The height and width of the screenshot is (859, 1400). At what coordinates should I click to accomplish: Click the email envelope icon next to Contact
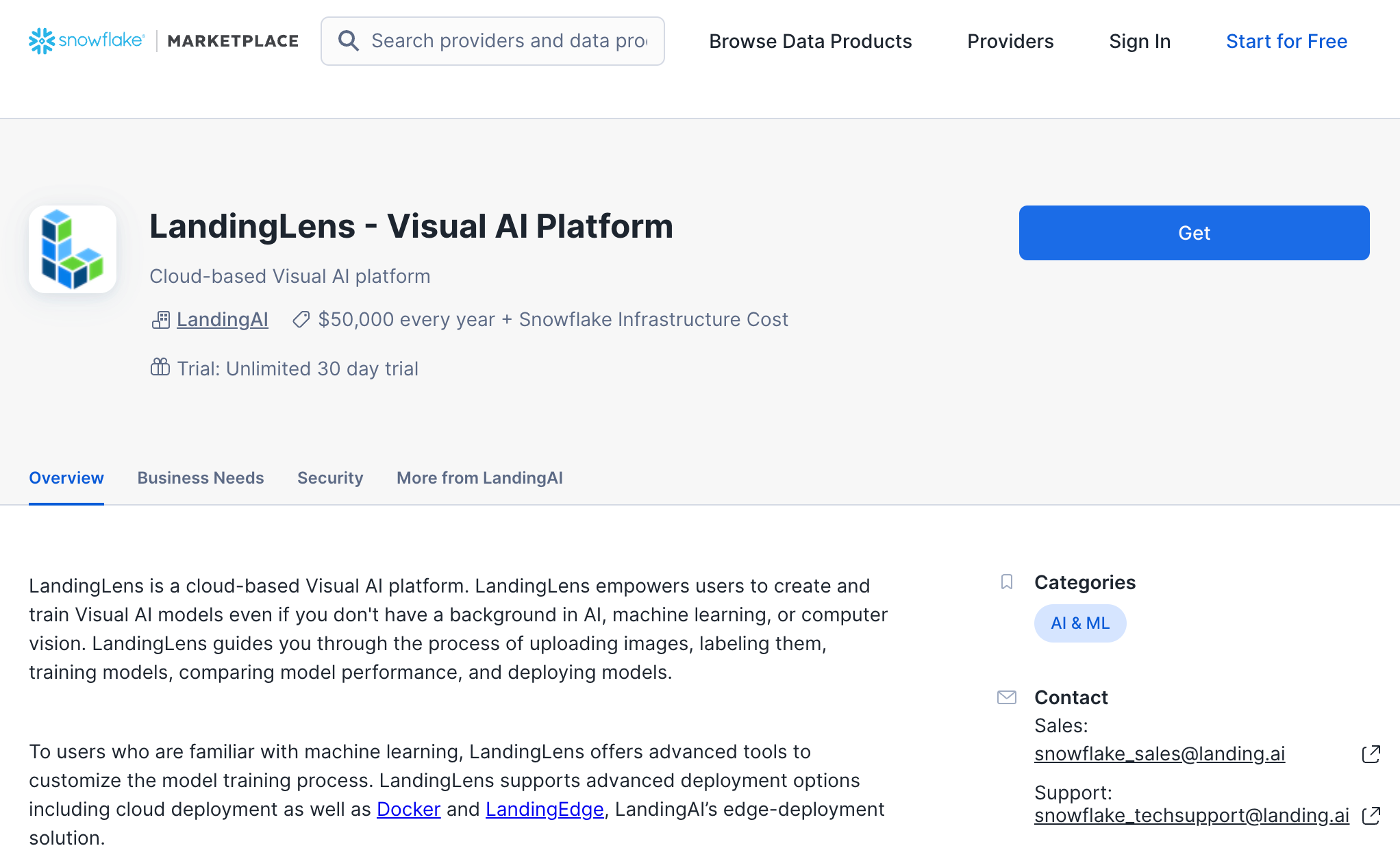coord(1008,697)
